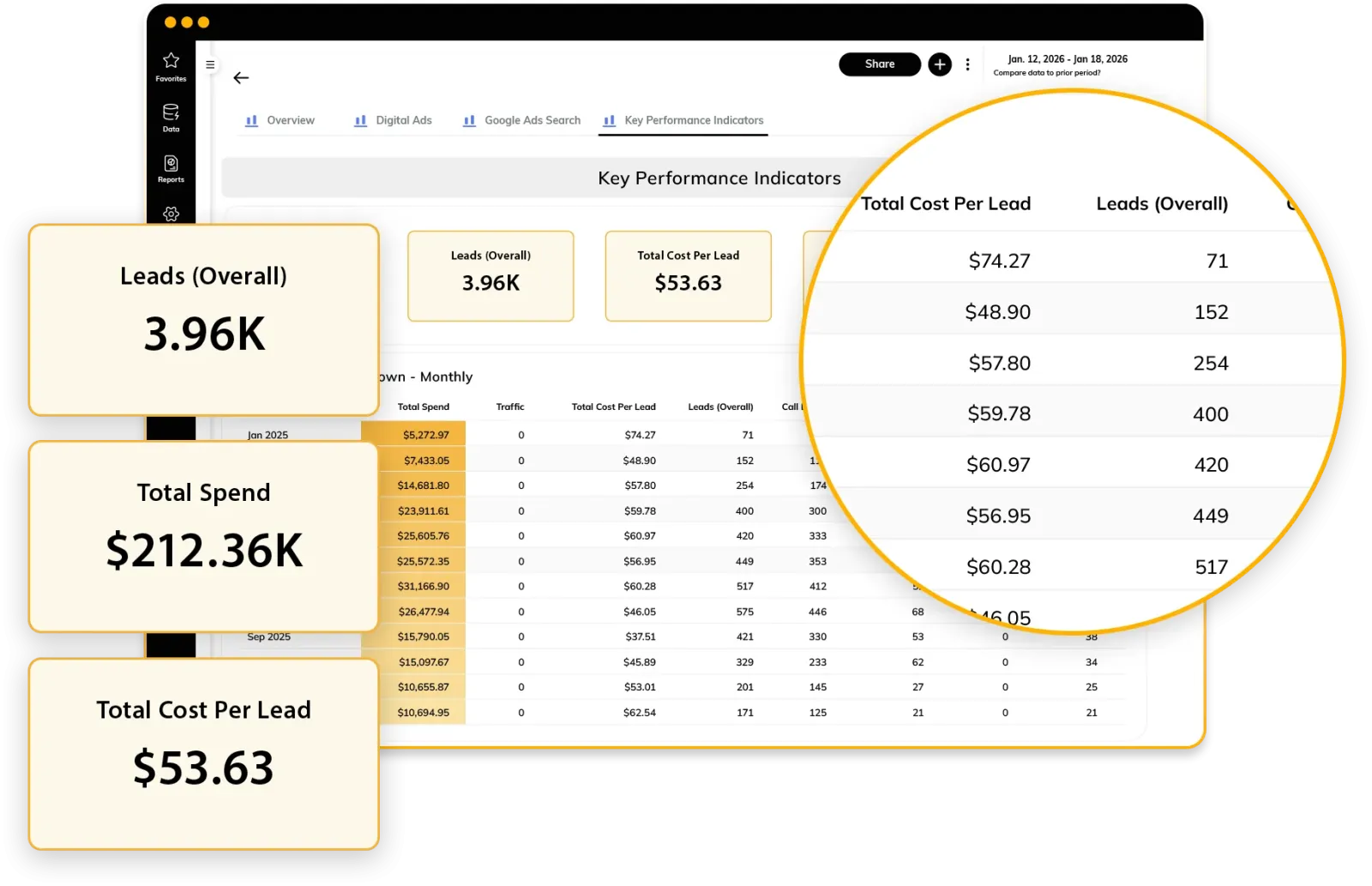This screenshot has height=886, width=1372.
Task: Click the Monthly breakdown heading
Action: click(426, 377)
